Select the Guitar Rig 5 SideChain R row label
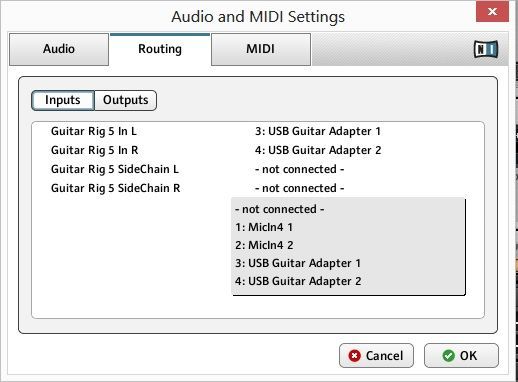Image resolution: width=518 pixels, height=382 pixels. point(116,188)
